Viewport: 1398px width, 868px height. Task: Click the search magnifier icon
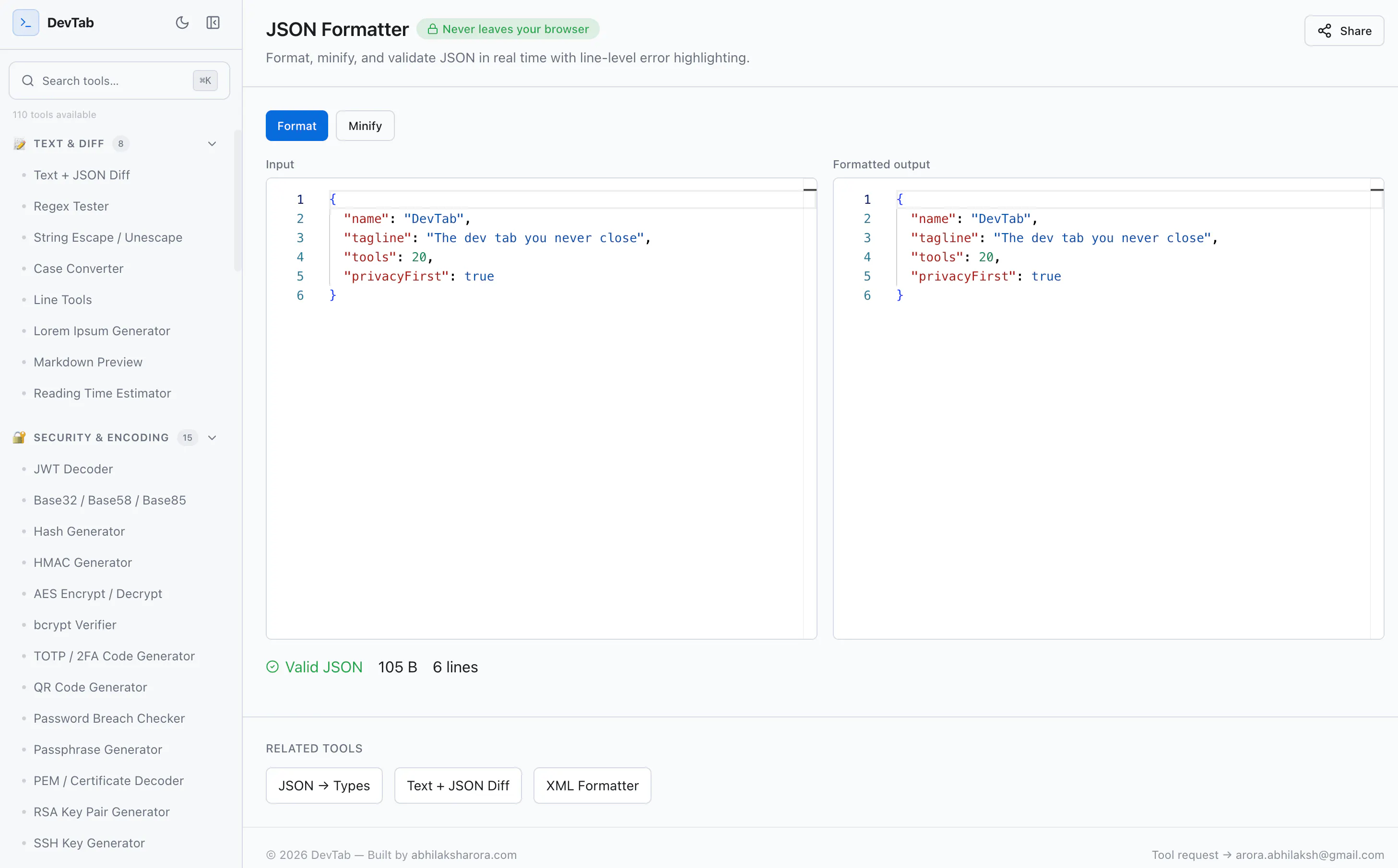[x=27, y=81]
